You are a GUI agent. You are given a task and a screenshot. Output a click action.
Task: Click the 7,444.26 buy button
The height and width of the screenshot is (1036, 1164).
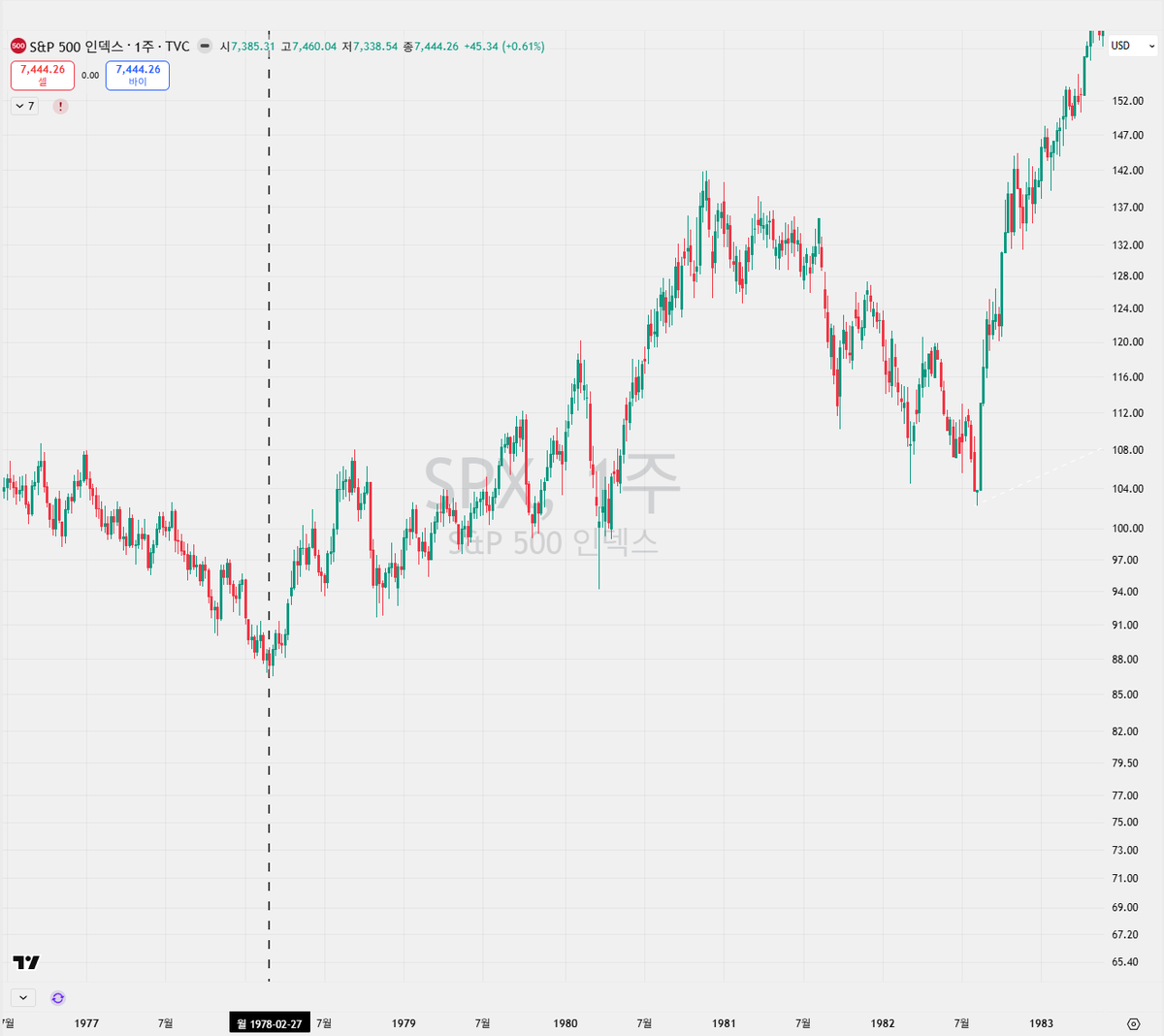click(138, 76)
